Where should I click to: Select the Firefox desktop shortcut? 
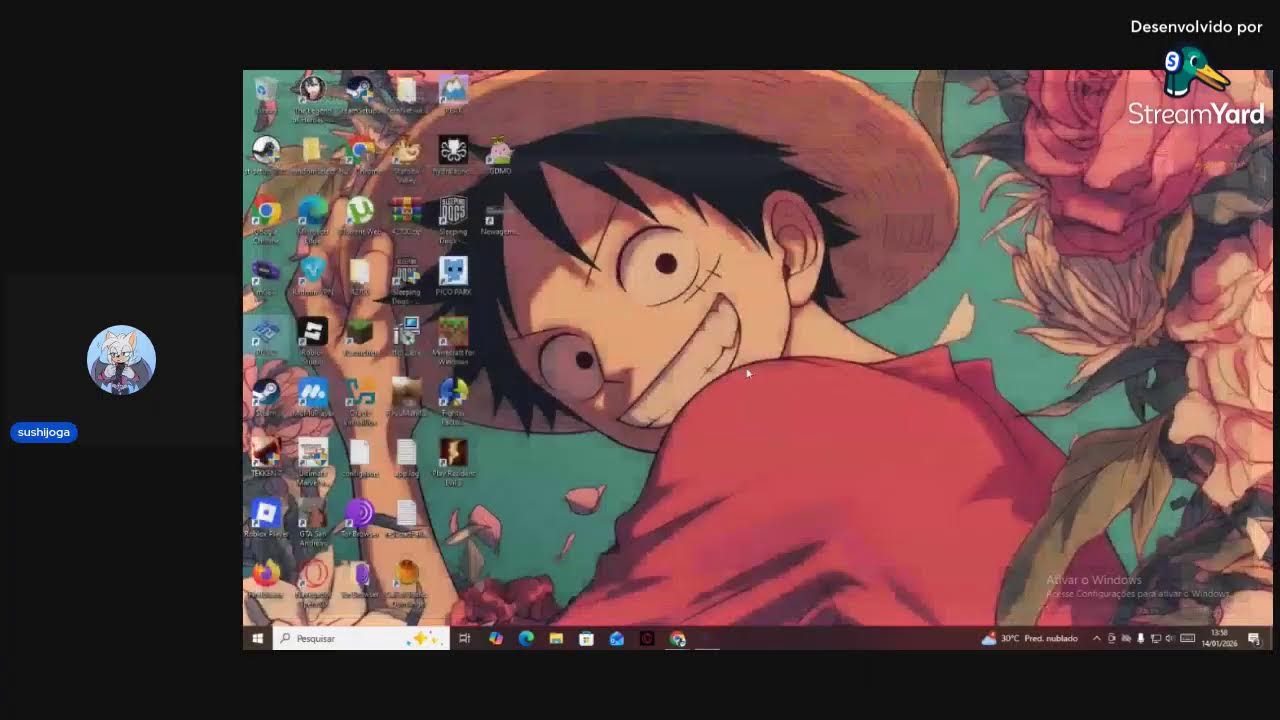tap(265, 578)
